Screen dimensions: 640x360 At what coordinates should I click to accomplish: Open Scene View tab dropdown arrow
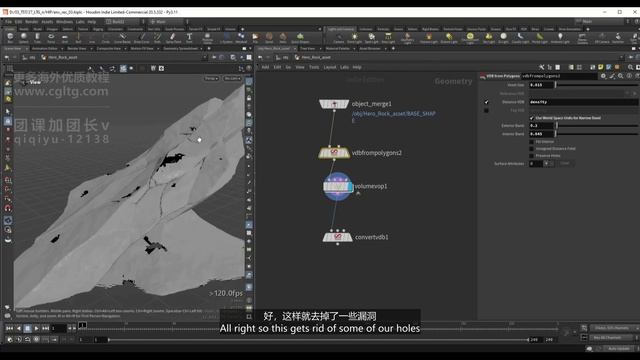[x=27, y=49]
